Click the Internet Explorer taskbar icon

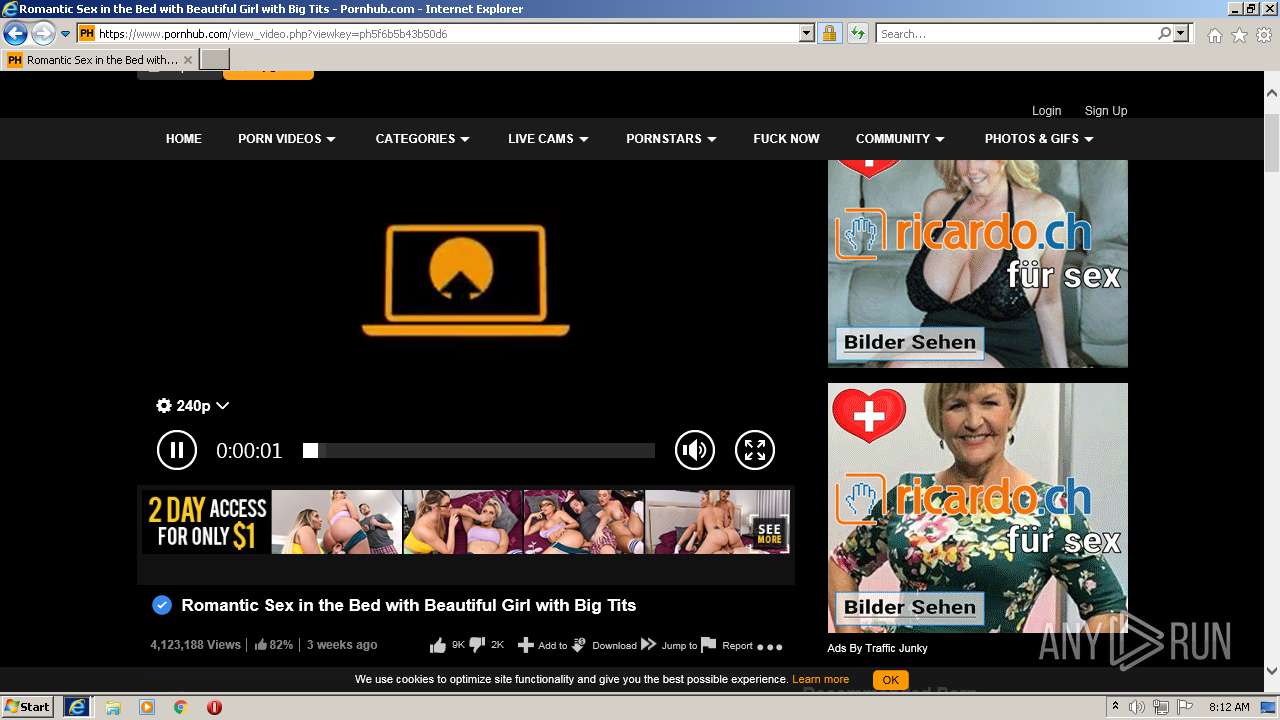[76, 707]
